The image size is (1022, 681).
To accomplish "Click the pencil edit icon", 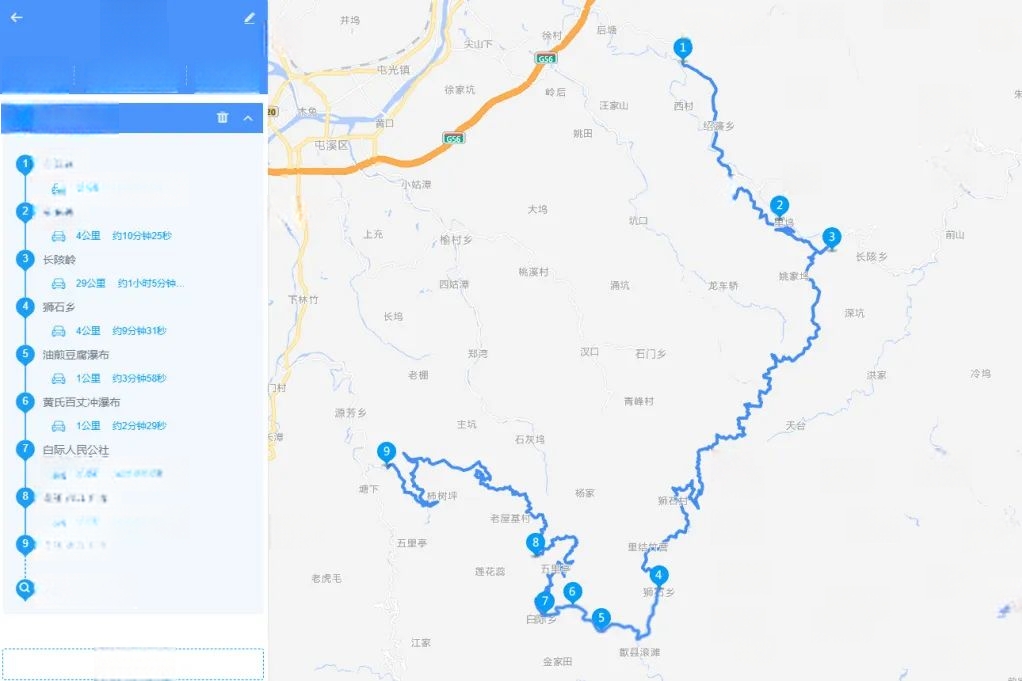I will pos(249,18).
